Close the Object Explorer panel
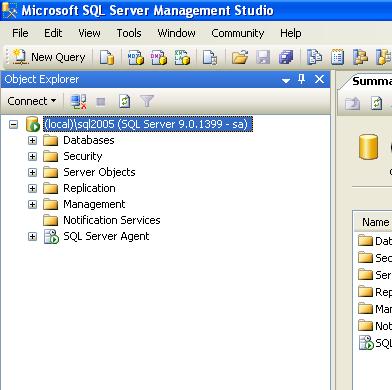This screenshot has height=390, width=392. coord(319,79)
